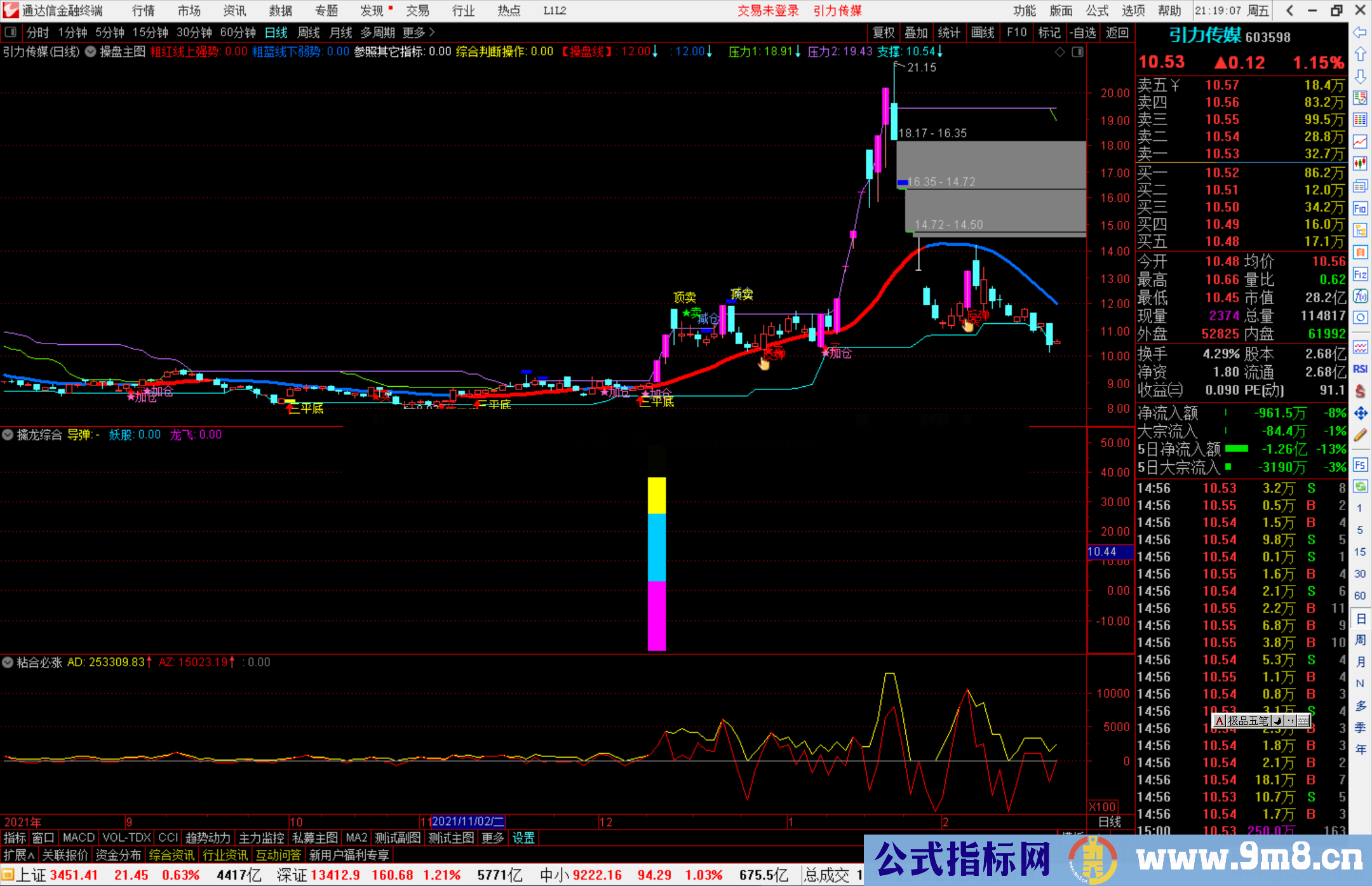Click the 返回 return button

click(x=1117, y=32)
